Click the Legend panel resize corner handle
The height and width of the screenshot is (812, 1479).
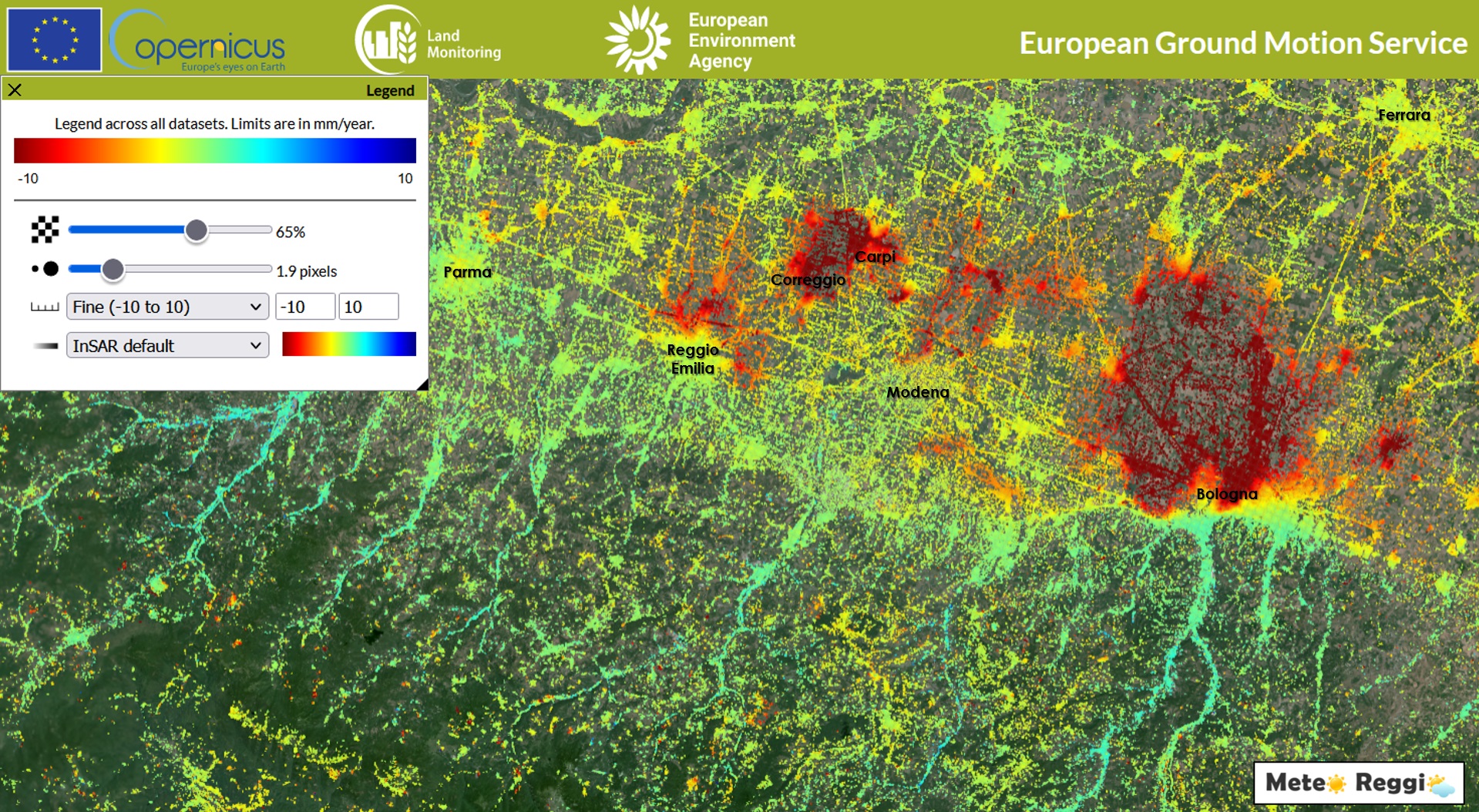[422, 384]
